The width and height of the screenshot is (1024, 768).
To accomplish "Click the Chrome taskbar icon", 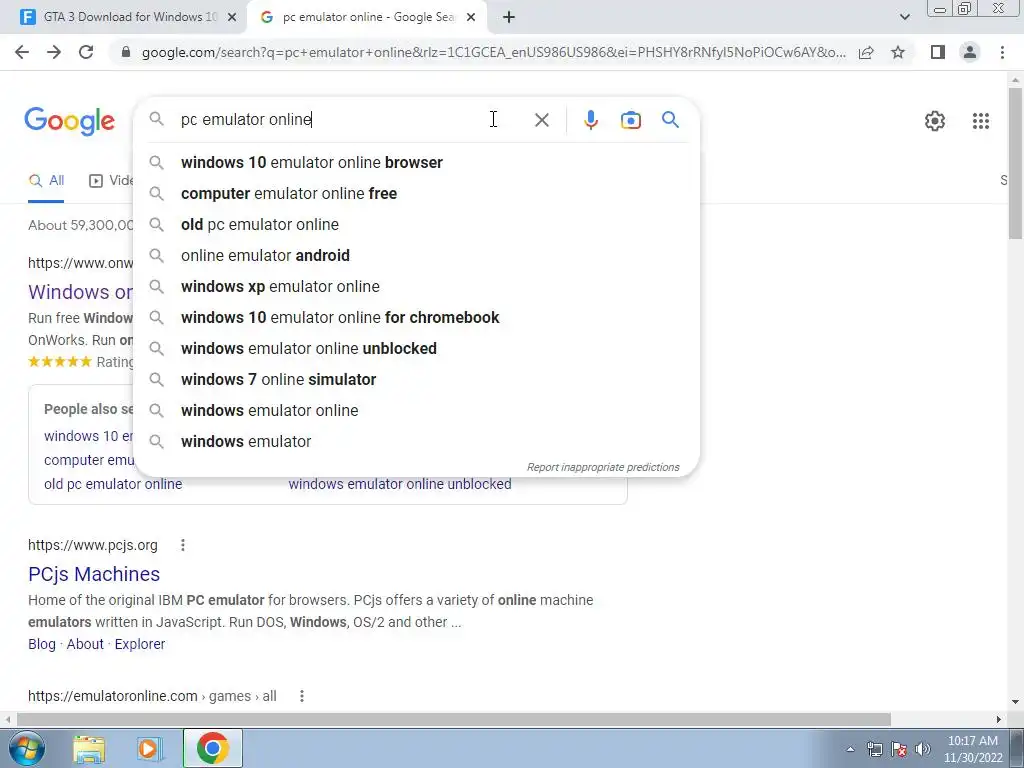I will 212,748.
